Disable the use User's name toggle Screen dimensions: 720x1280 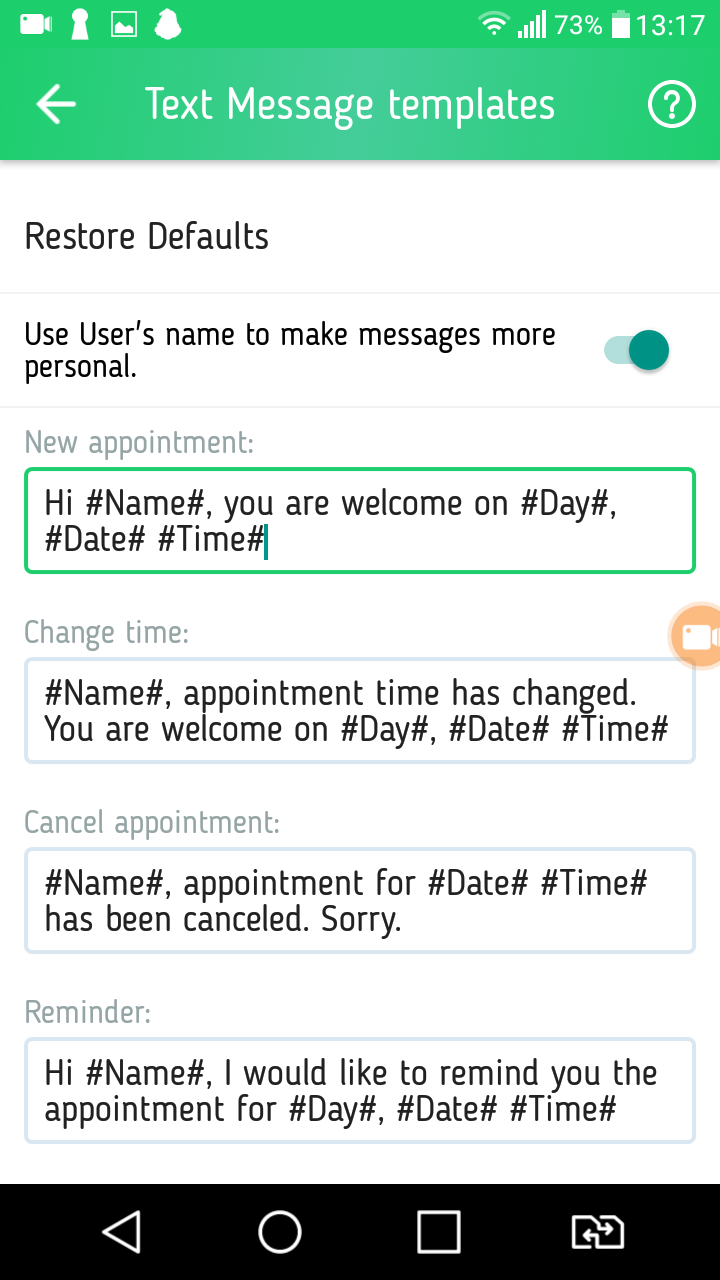coord(637,350)
